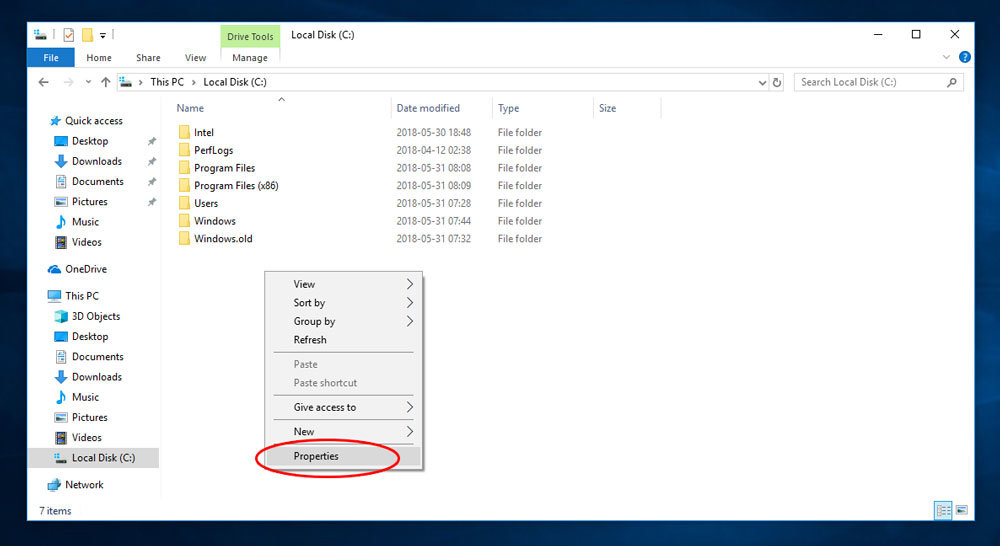1000x546 pixels.
Task: Go up one level with Up arrow
Action: pos(106,82)
